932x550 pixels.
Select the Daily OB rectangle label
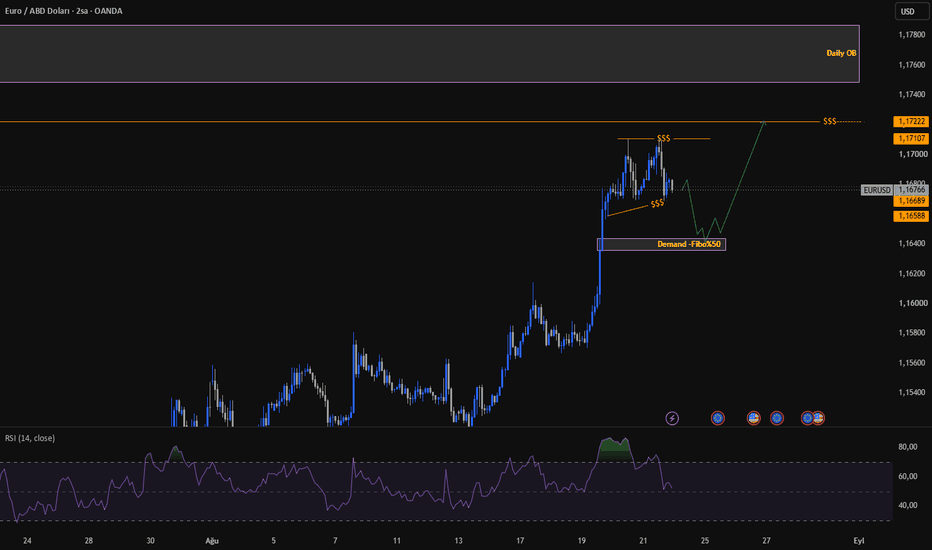841,53
